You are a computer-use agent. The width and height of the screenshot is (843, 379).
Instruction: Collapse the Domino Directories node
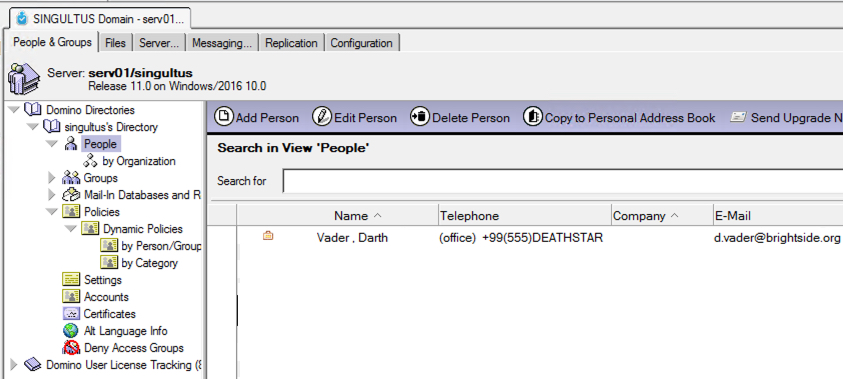pos(14,110)
